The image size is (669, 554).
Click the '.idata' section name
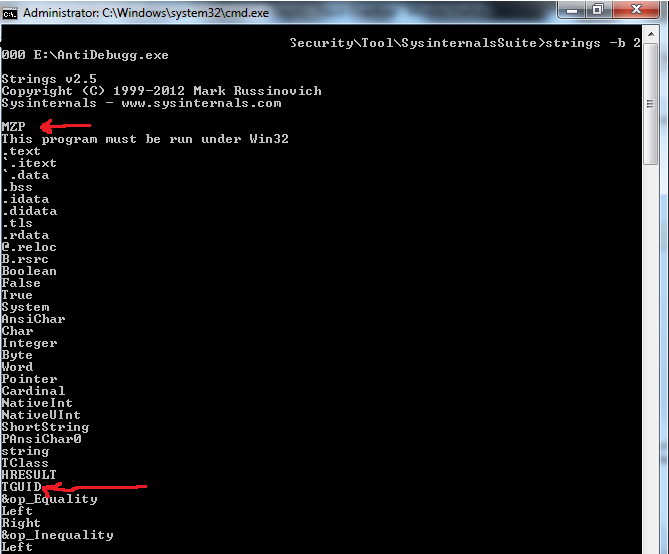pyautogui.click(x=25, y=199)
